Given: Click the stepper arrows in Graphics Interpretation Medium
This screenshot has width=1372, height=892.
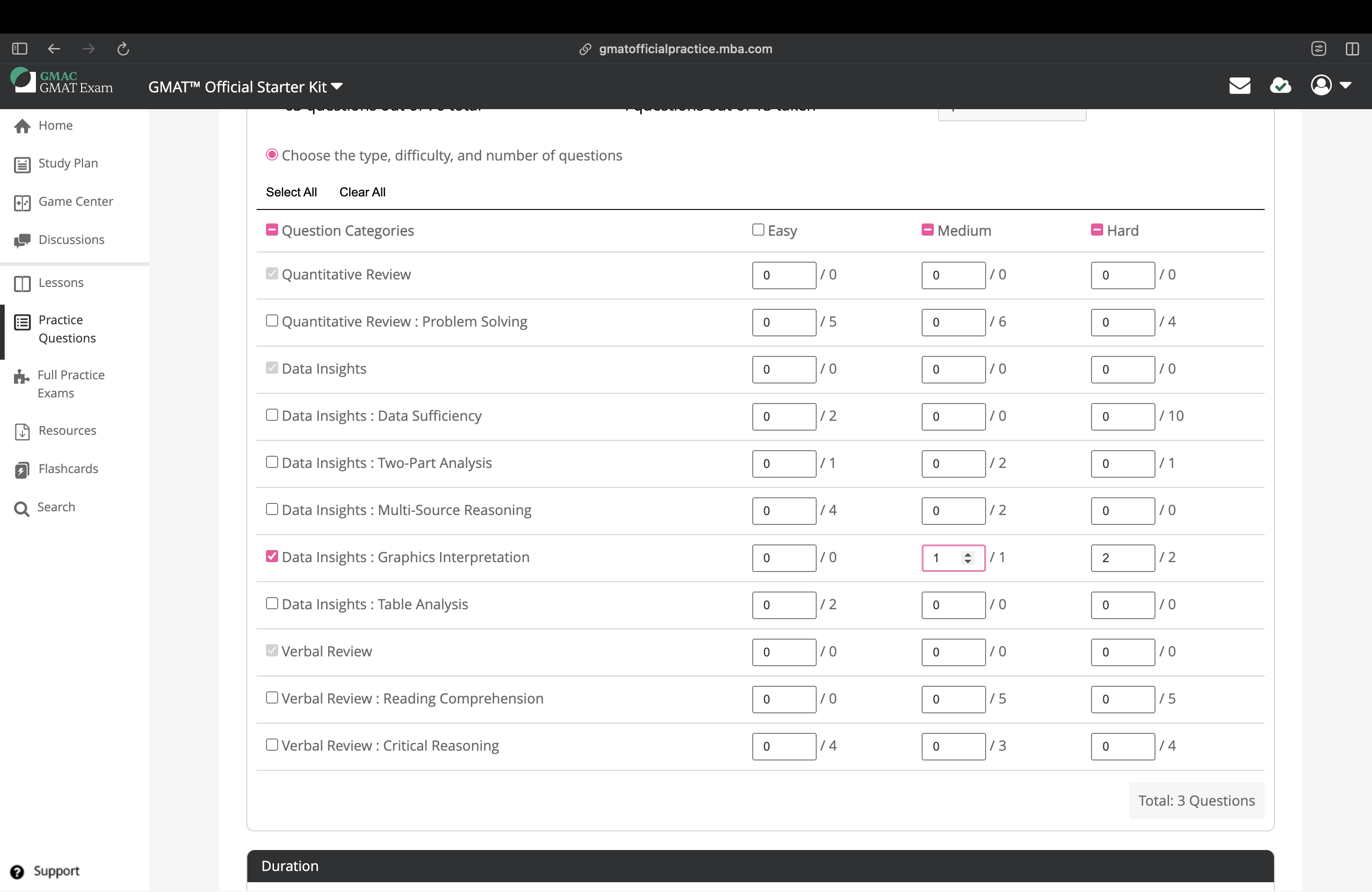Looking at the screenshot, I should [x=967, y=558].
